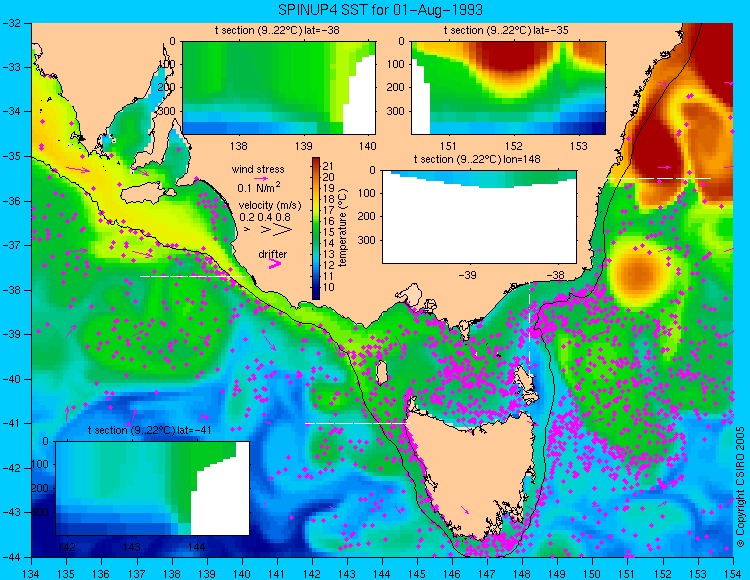Click the 't section (9..22°C) lon=148' heading
The image size is (750, 580).
tap(477, 159)
